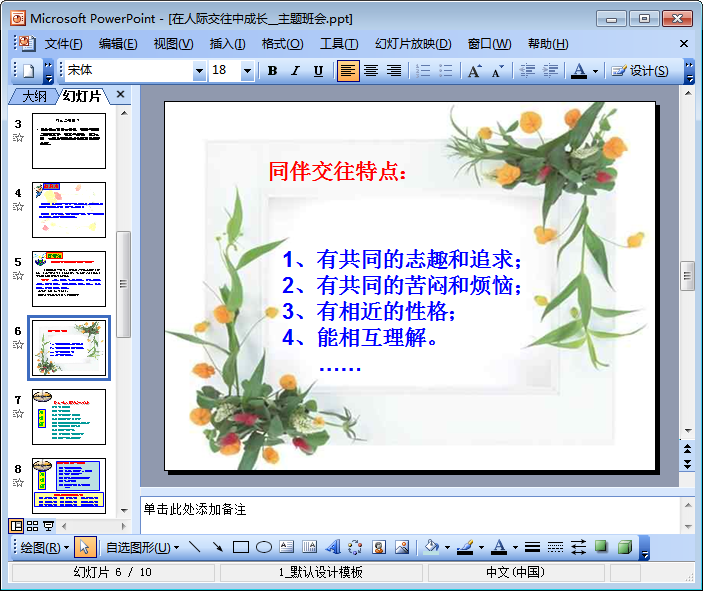
Task: Open the 窗口(W) menu
Action: (489, 44)
